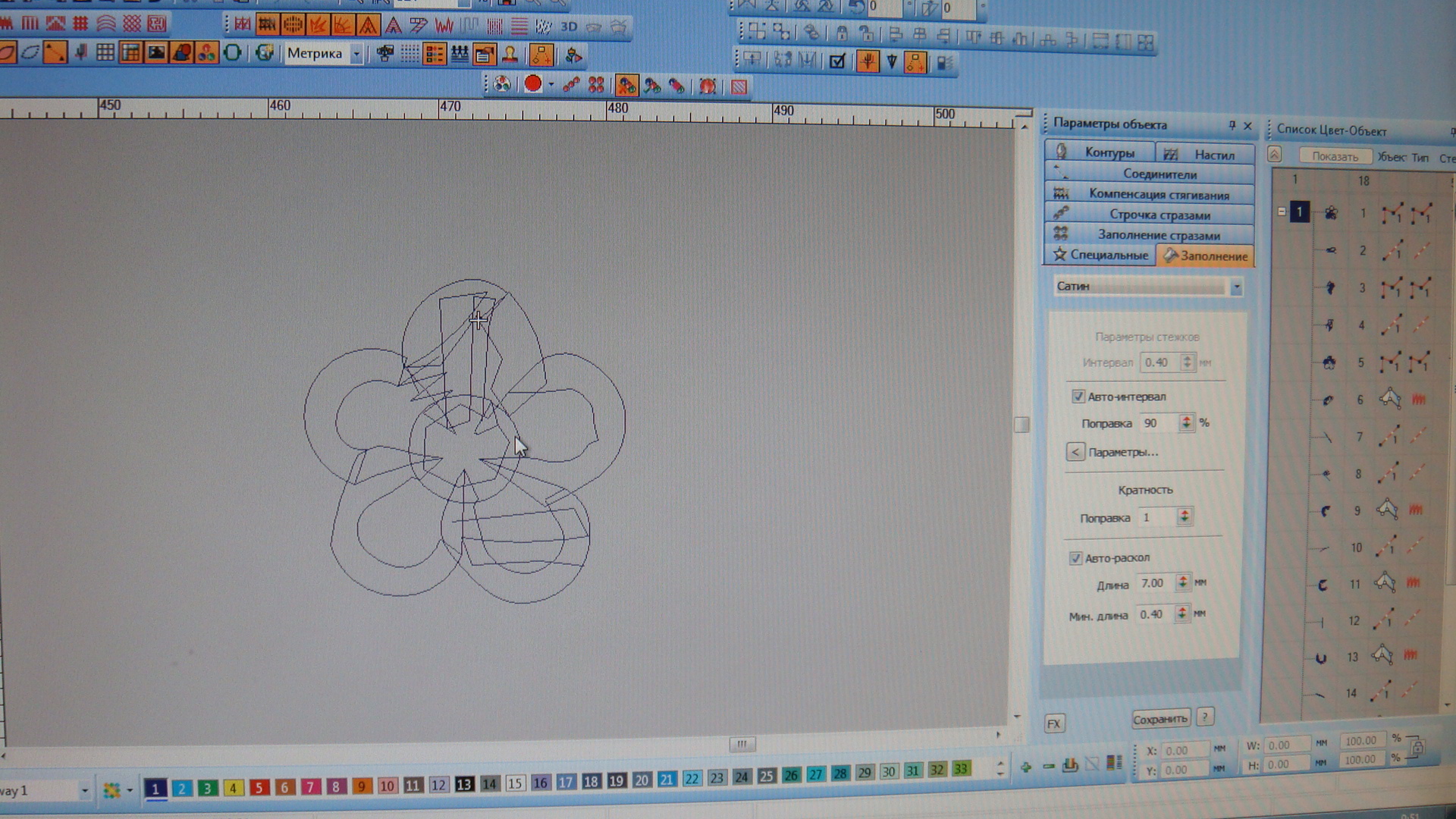Toggle the Авто-раскол checkbox
The image size is (1456, 819).
1075,558
